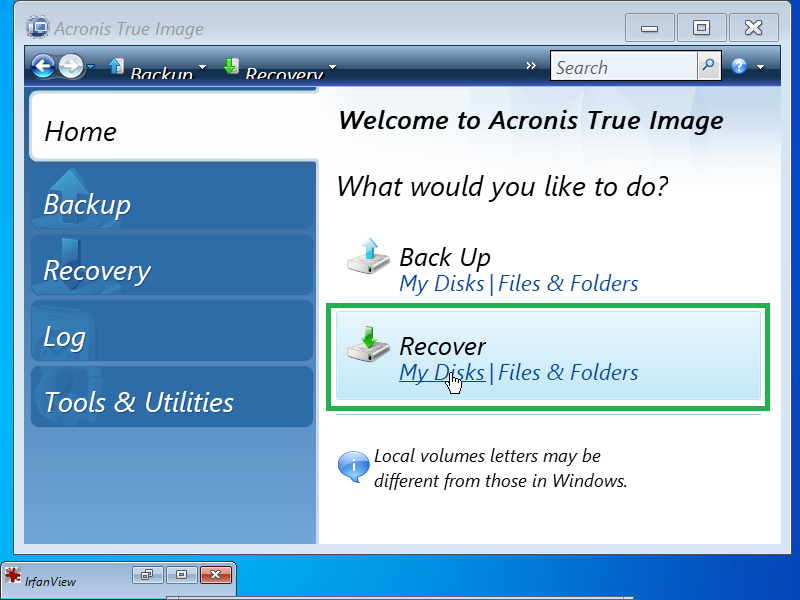Maximize the IrfanView window
The height and width of the screenshot is (600, 800).
[181, 574]
